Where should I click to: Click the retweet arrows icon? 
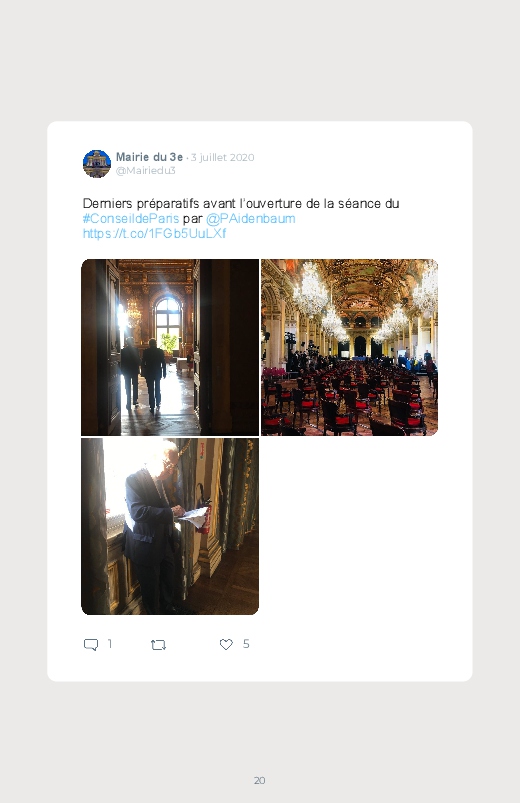pos(158,645)
